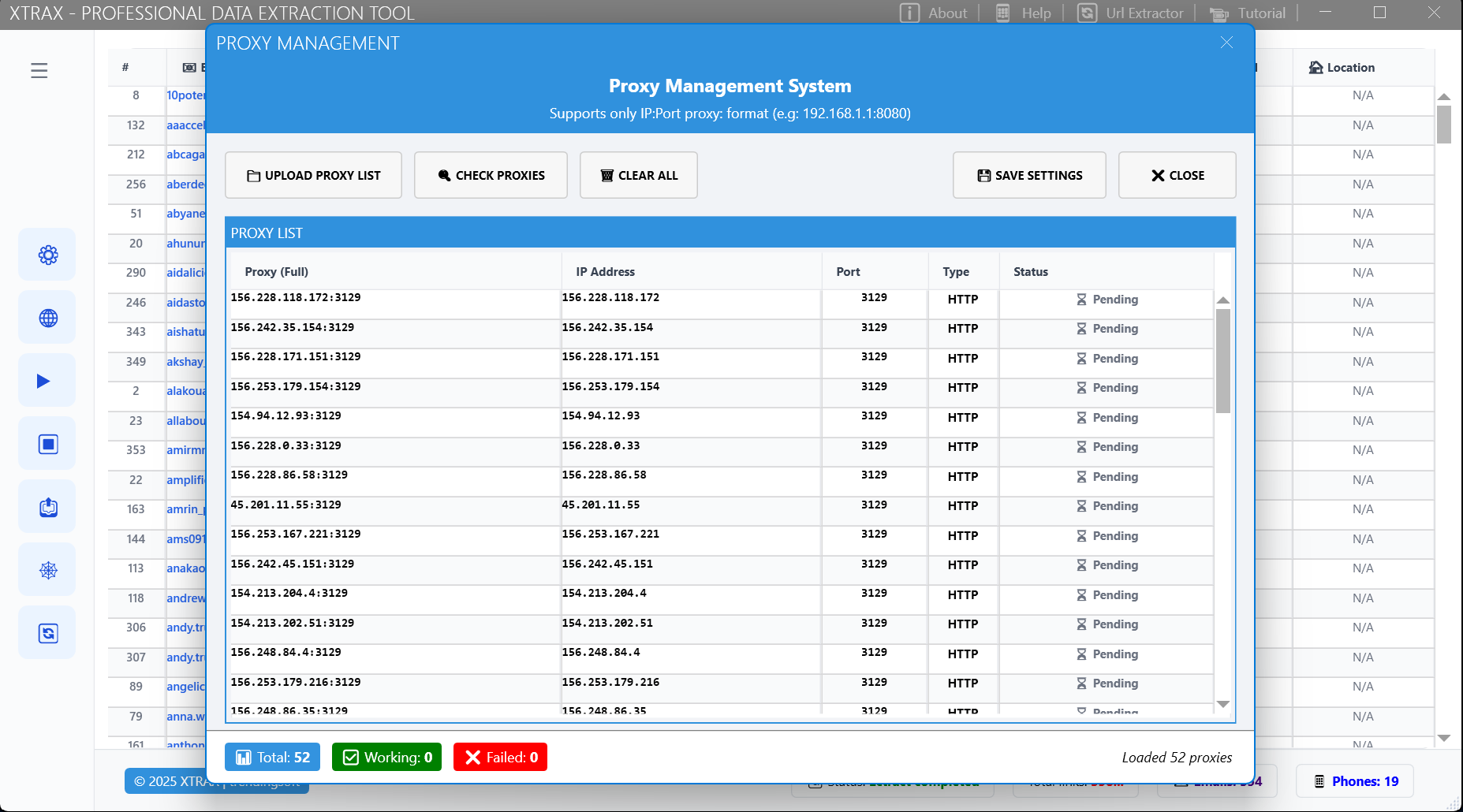Open the export data icon in sidebar

point(47,506)
